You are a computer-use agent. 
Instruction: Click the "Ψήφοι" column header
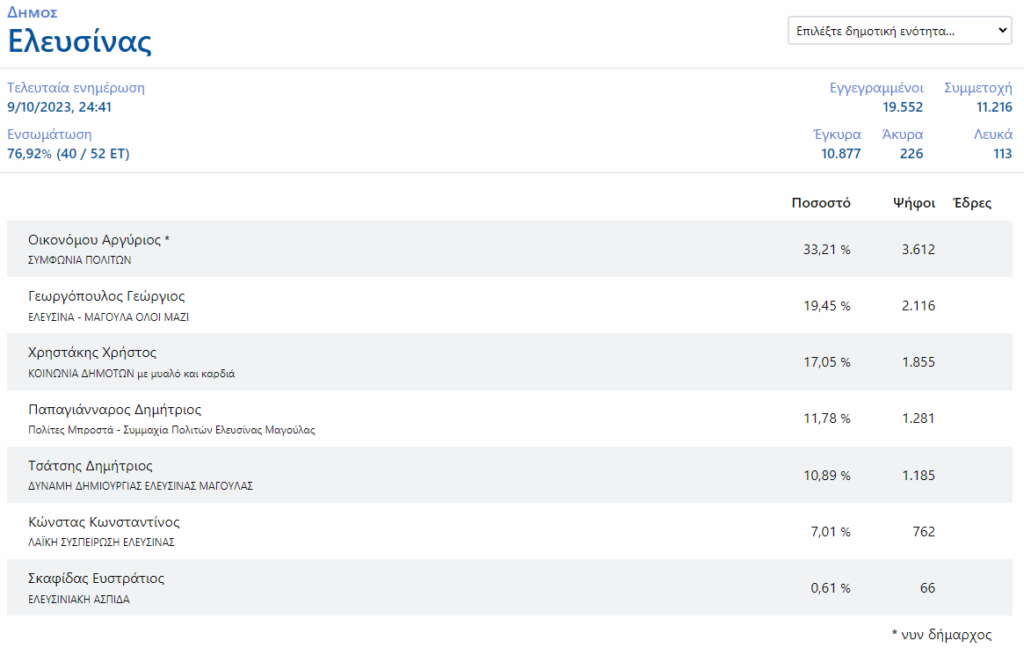tap(914, 203)
